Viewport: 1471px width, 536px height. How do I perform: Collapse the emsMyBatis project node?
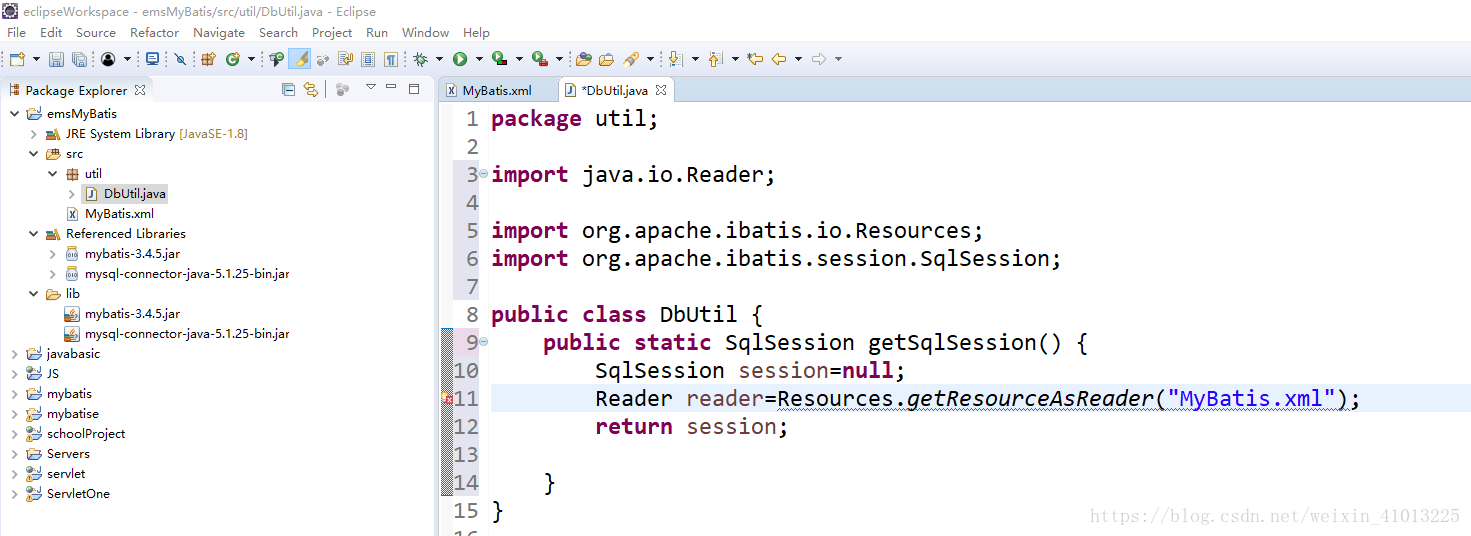tap(15, 114)
